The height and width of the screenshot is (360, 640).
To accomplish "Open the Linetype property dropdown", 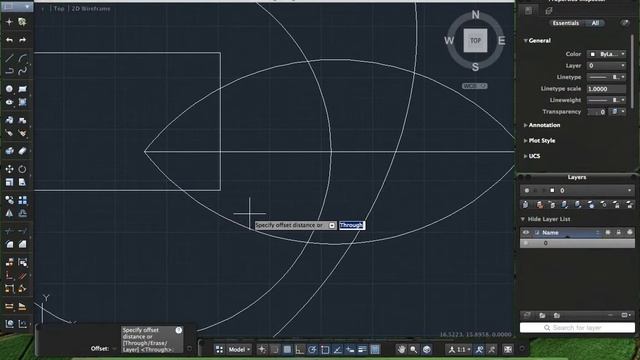I will point(607,77).
